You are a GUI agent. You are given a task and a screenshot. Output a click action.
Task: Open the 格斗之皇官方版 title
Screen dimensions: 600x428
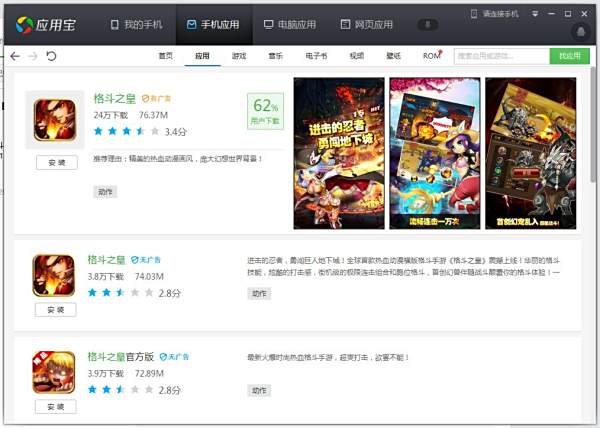click(121, 356)
